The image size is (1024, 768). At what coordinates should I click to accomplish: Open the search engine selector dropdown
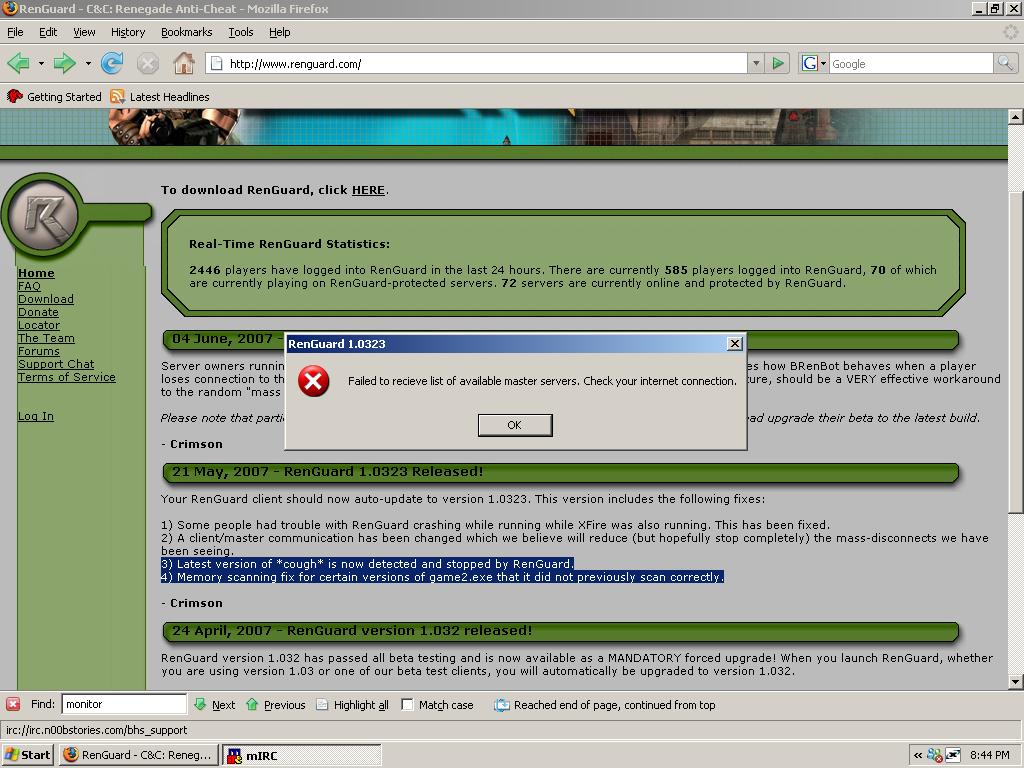pyautogui.click(x=814, y=63)
